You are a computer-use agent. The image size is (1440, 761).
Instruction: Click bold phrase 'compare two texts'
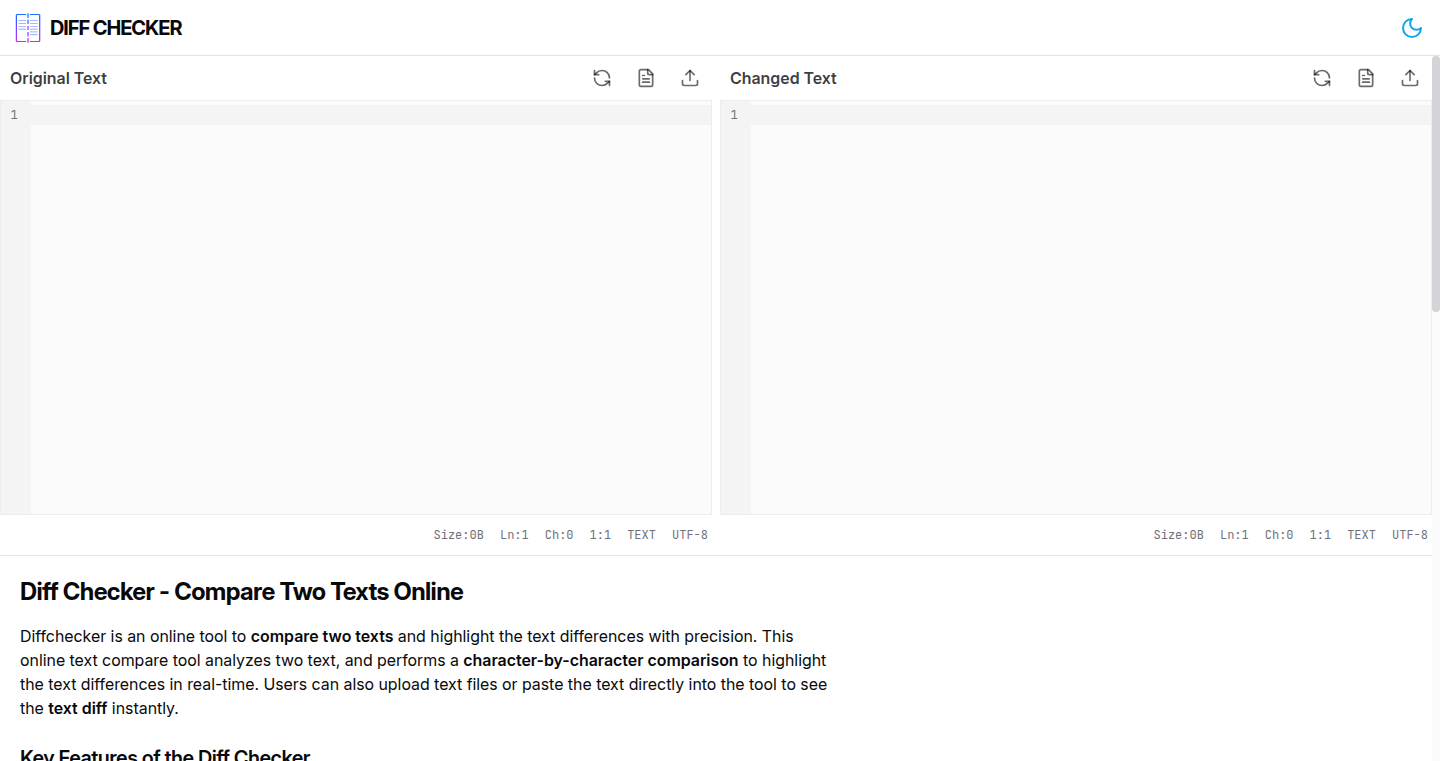pyautogui.click(x=322, y=636)
